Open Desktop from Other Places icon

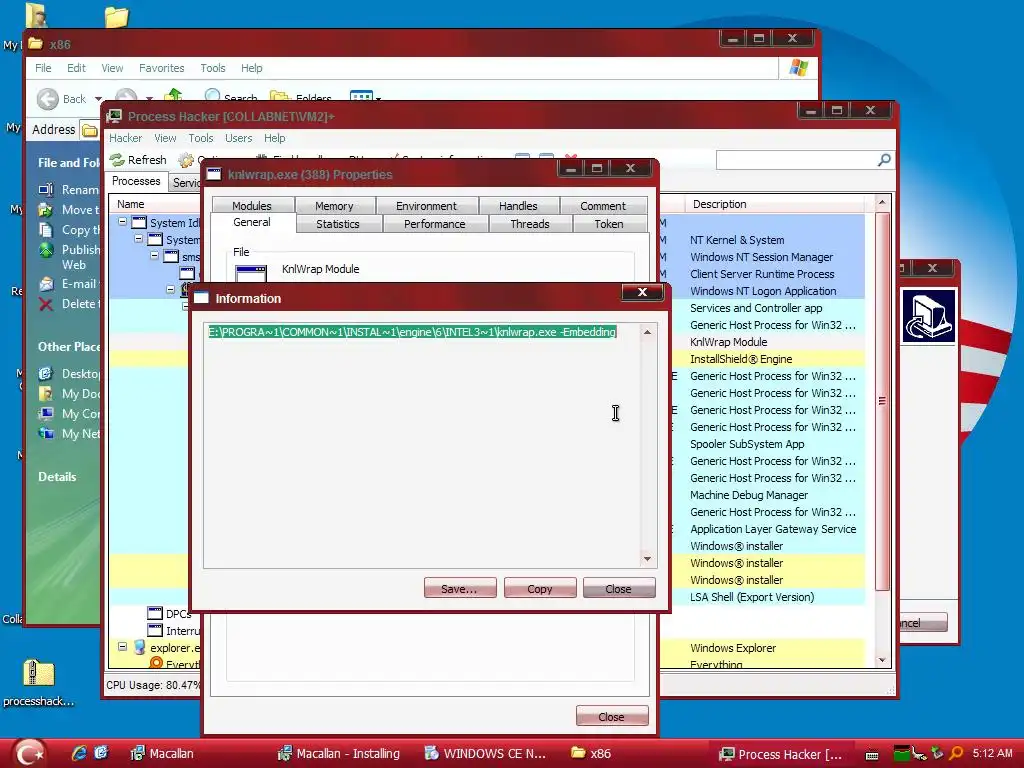tap(46, 374)
